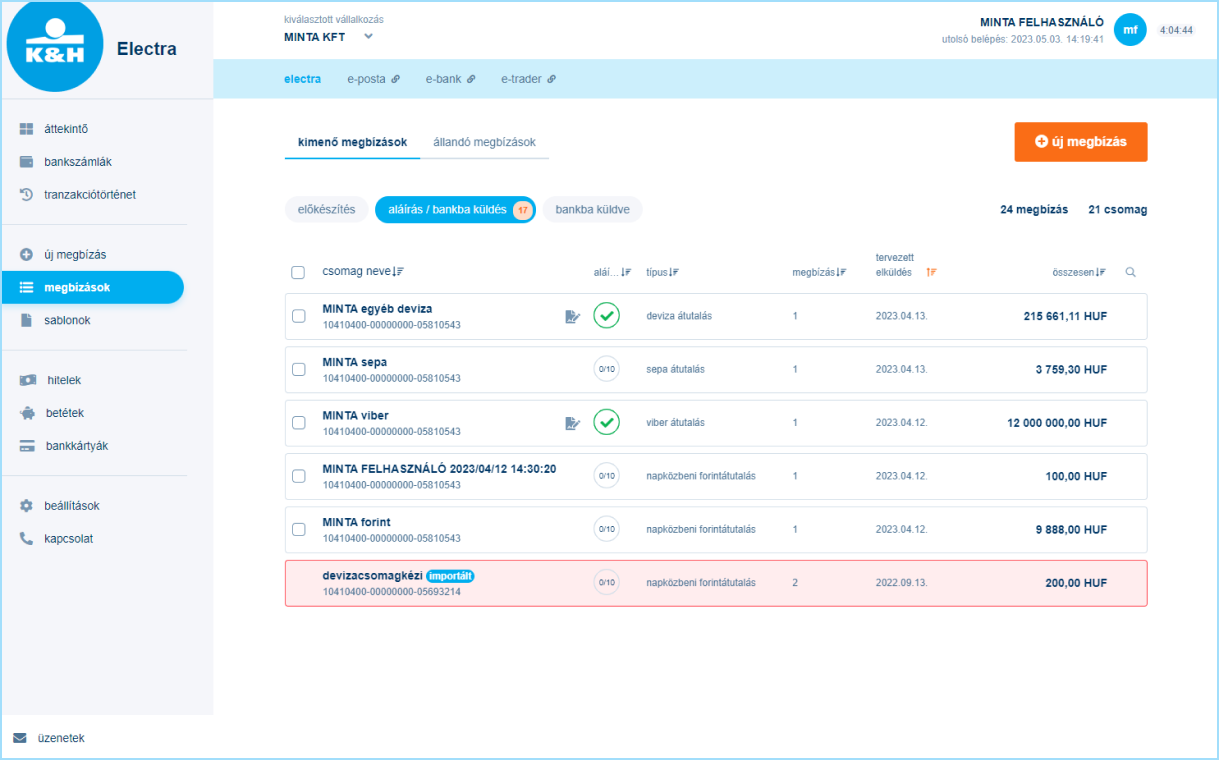The image size is (1219, 760).
Task: Click the új megbízás orange button
Action: (1080, 142)
